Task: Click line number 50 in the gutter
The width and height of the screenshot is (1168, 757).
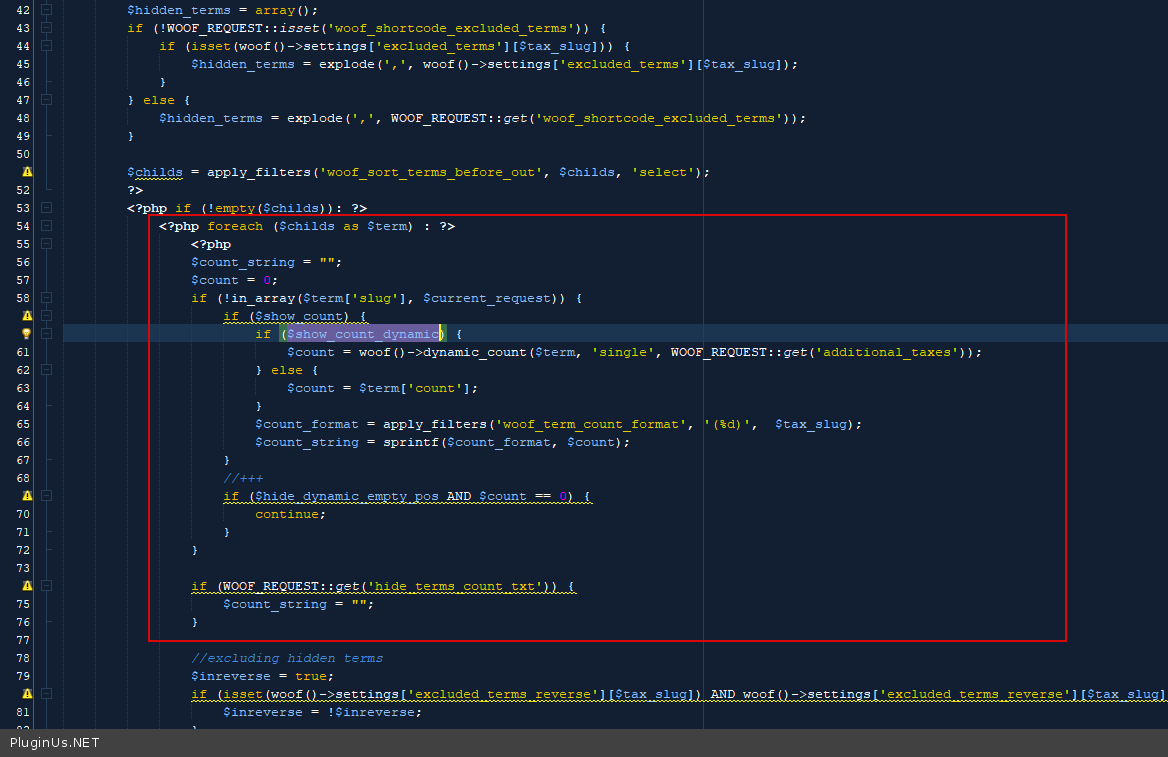Action: [x=23, y=154]
